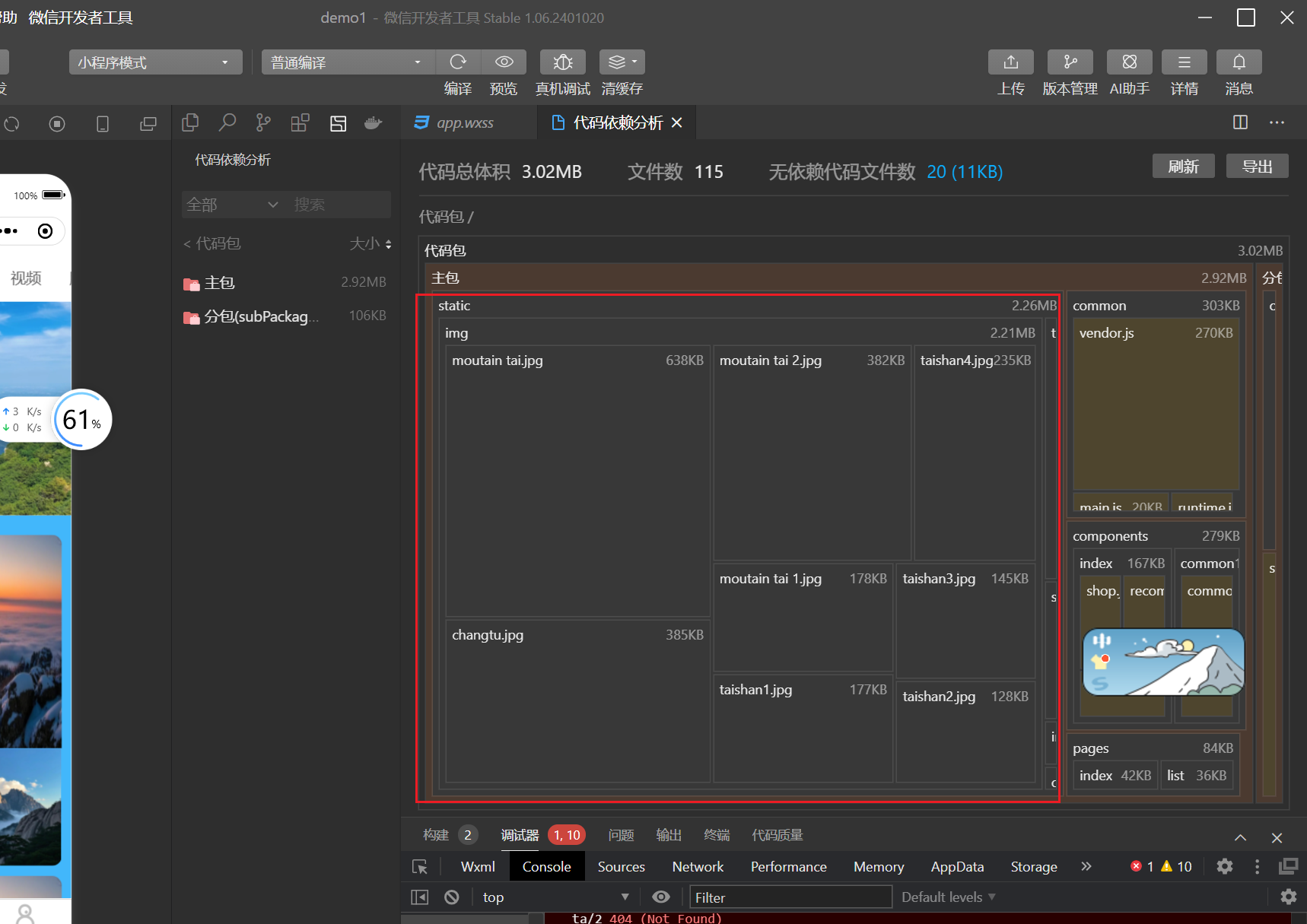Open the search magnifier icon
1307x924 pixels.
(227, 122)
